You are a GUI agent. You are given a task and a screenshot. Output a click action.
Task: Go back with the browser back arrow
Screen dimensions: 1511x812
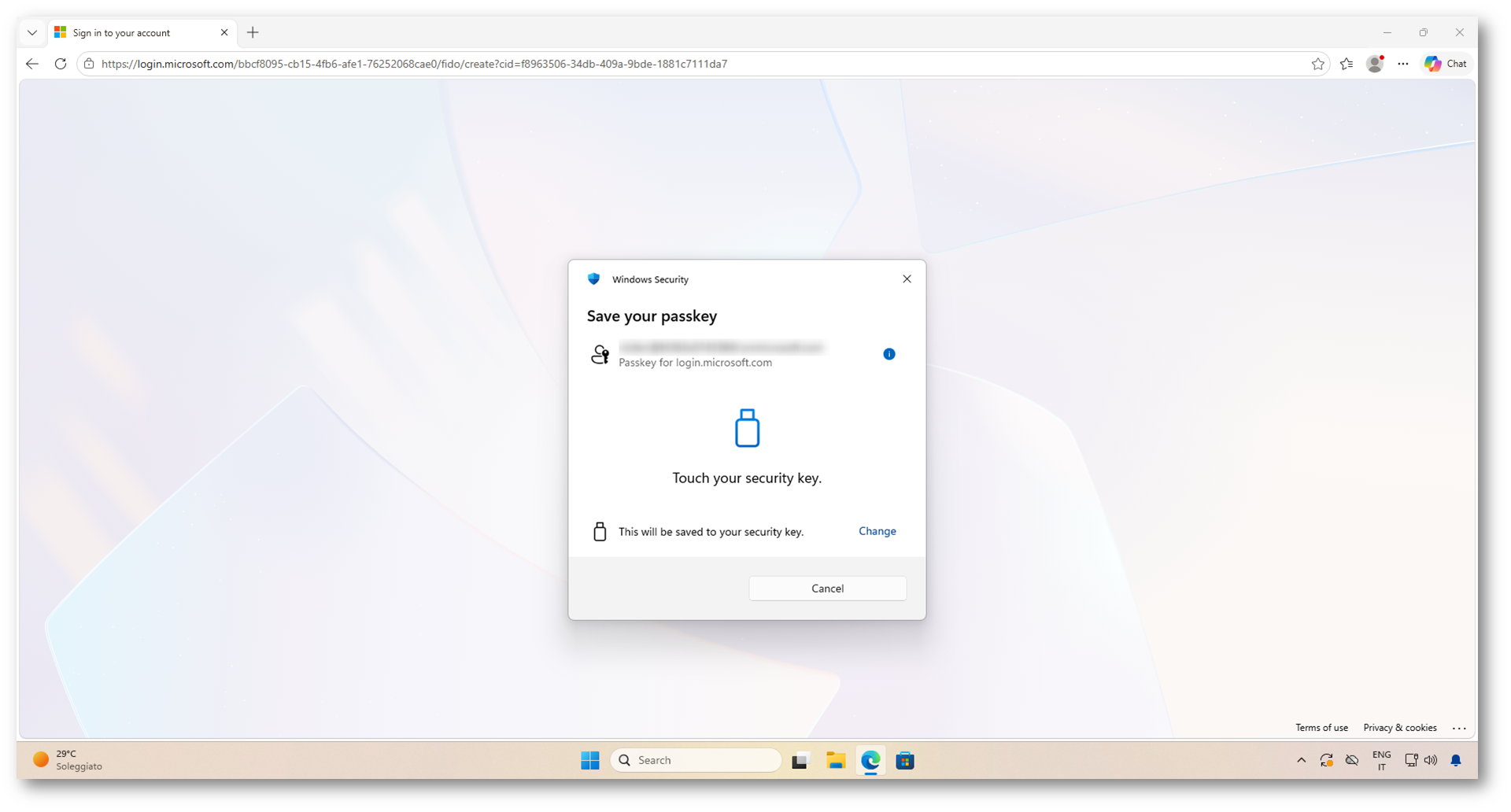(32, 64)
